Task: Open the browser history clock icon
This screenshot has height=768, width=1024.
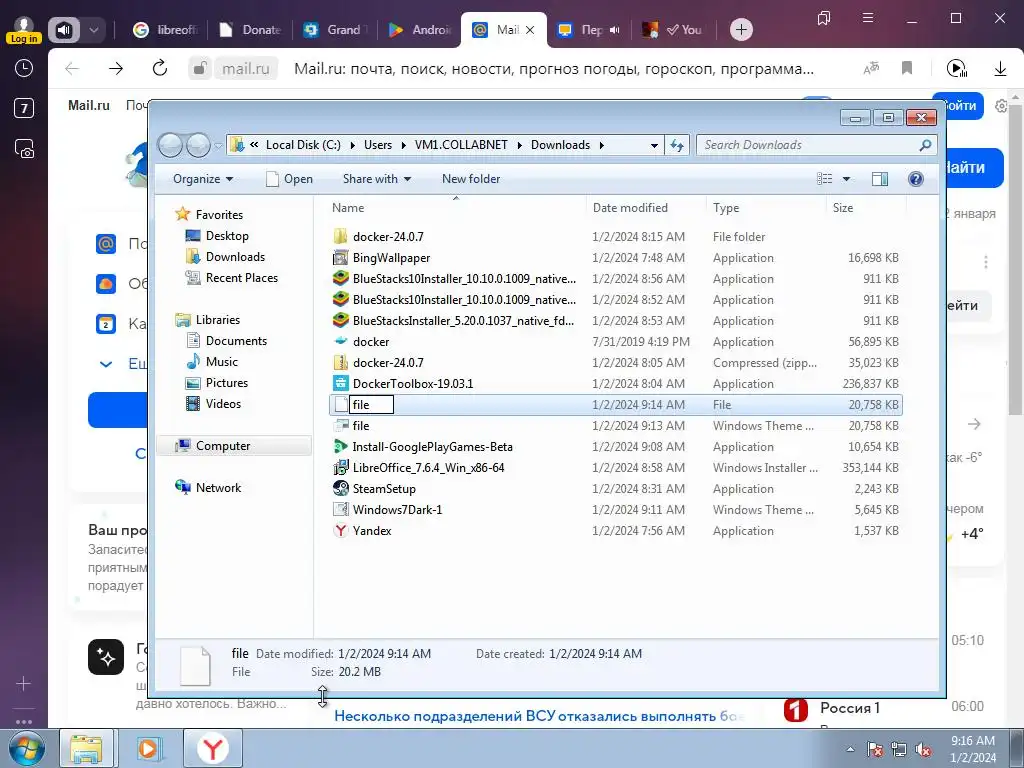Action: click(24, 68)
